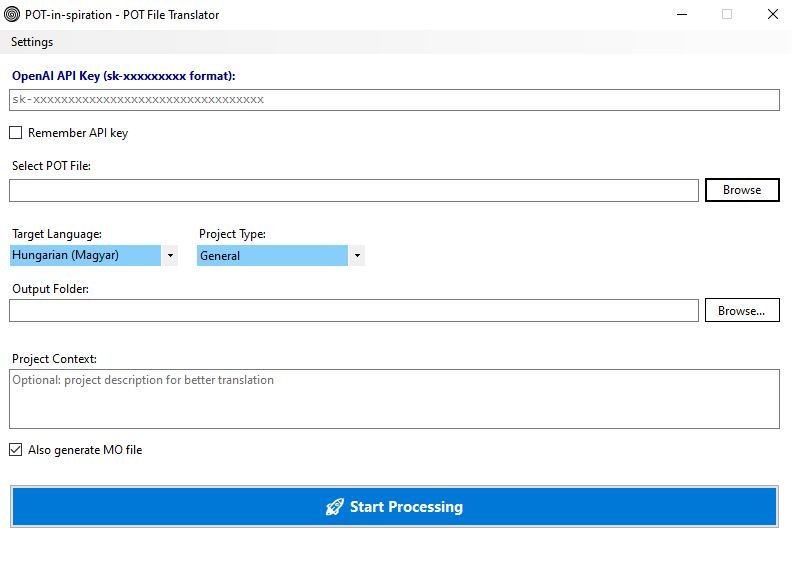Expand the Project Type dropdown arrow
The height and width of the screenshot is (568, 792).
pos(357,256)
